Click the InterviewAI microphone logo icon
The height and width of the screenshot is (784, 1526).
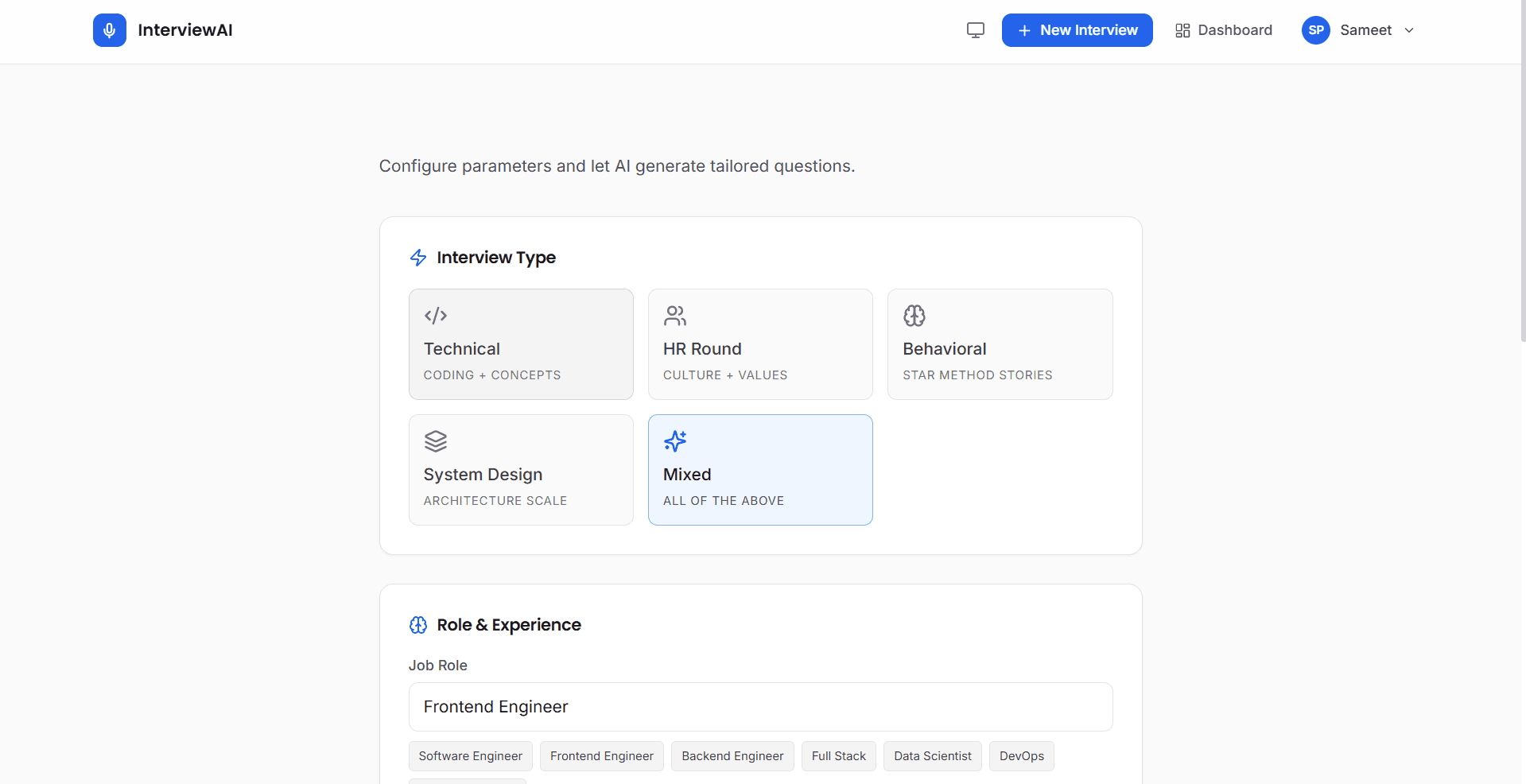click(x=110, y=30)
